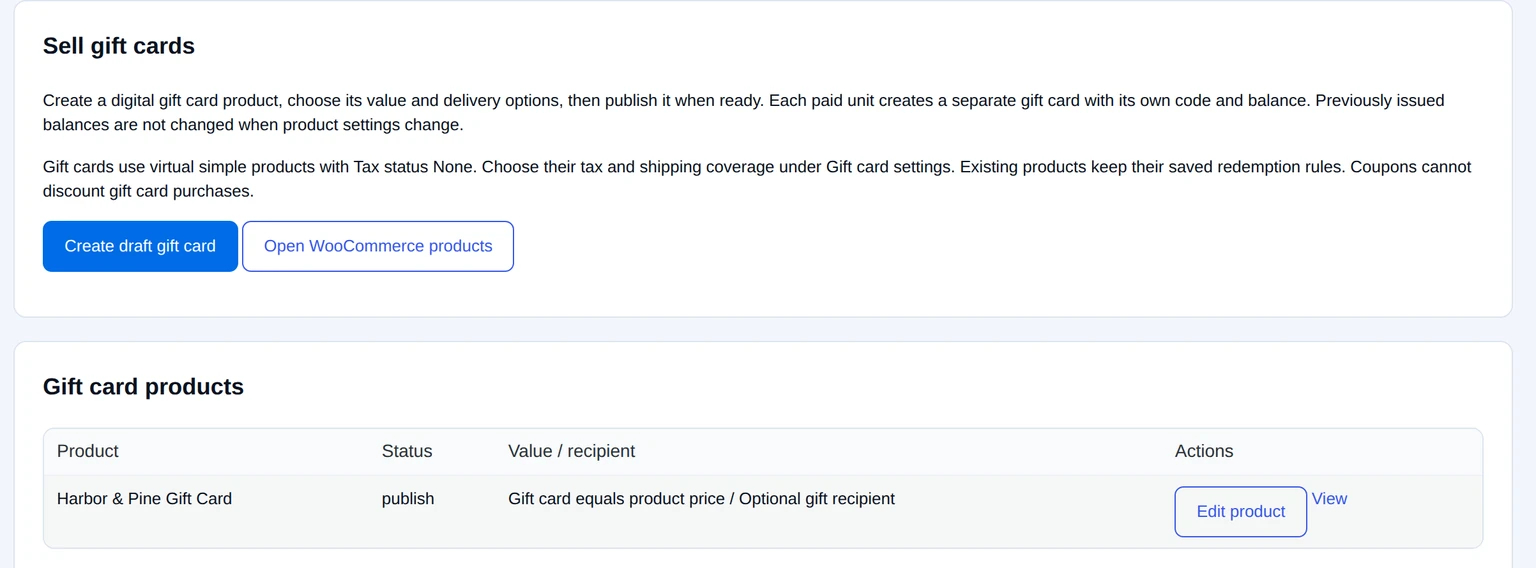Click the Gift card equals product price text
Viewport: 1536px width, 568px height.
click(616, 498)
